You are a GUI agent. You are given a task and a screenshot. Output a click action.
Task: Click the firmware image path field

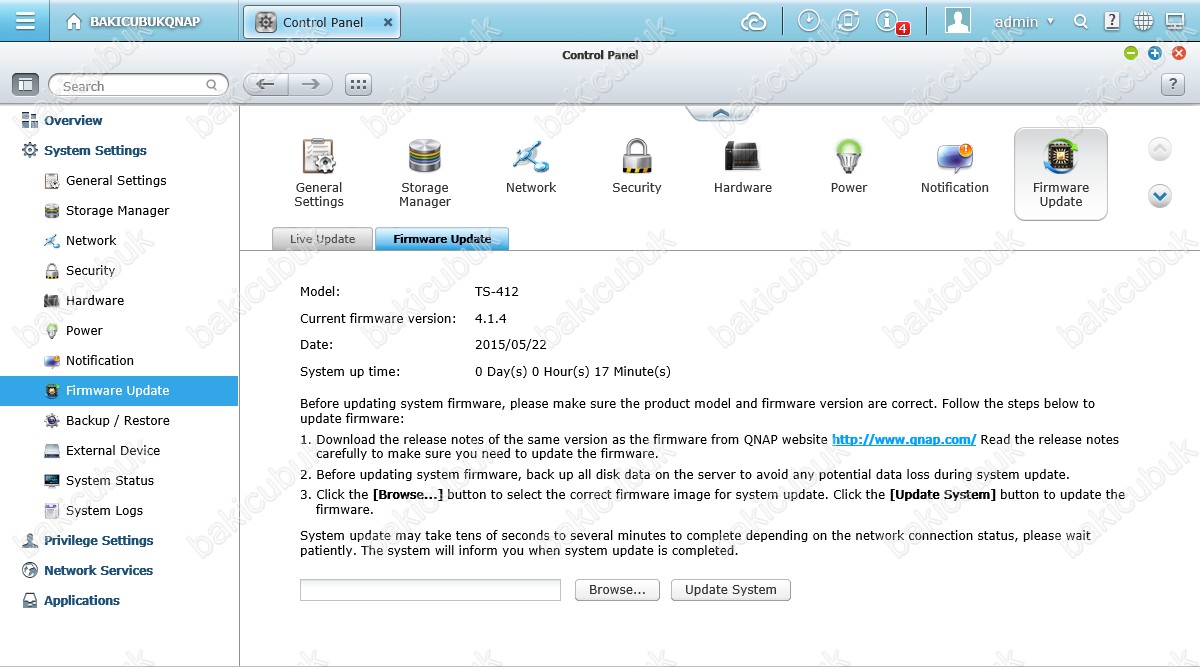430,590
